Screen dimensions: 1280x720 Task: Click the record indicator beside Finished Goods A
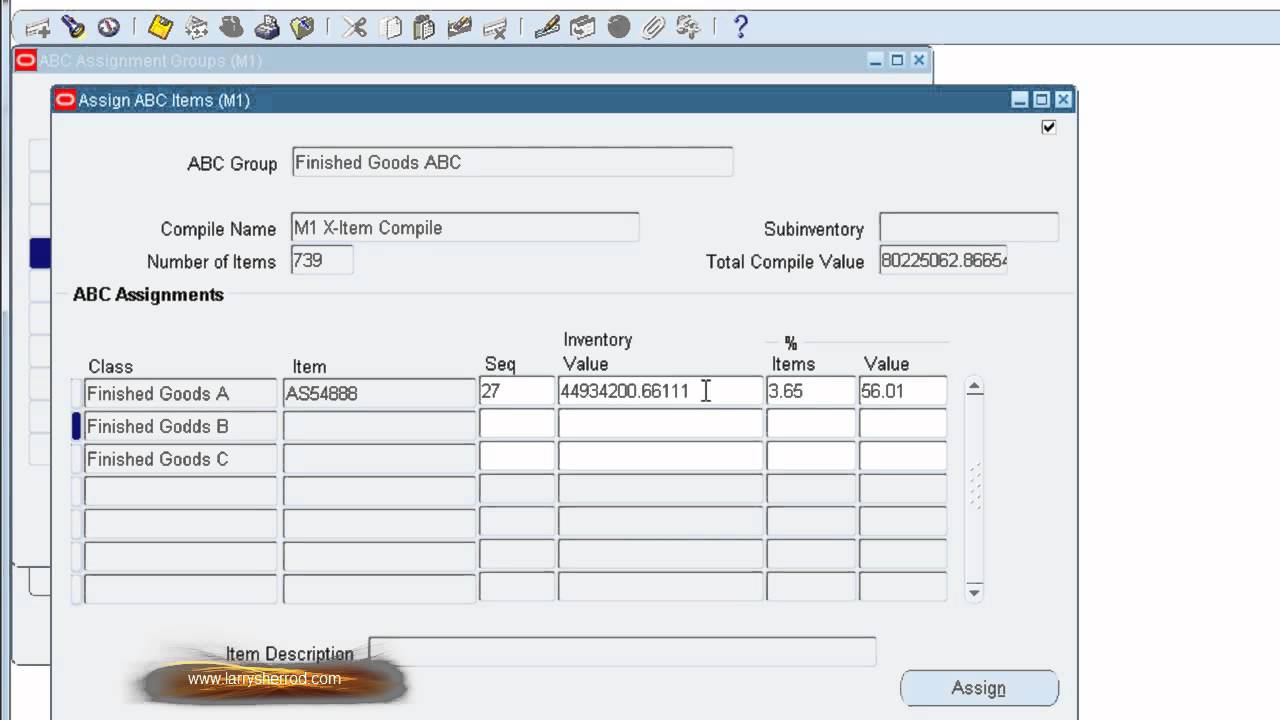click(x=77, y=393)
